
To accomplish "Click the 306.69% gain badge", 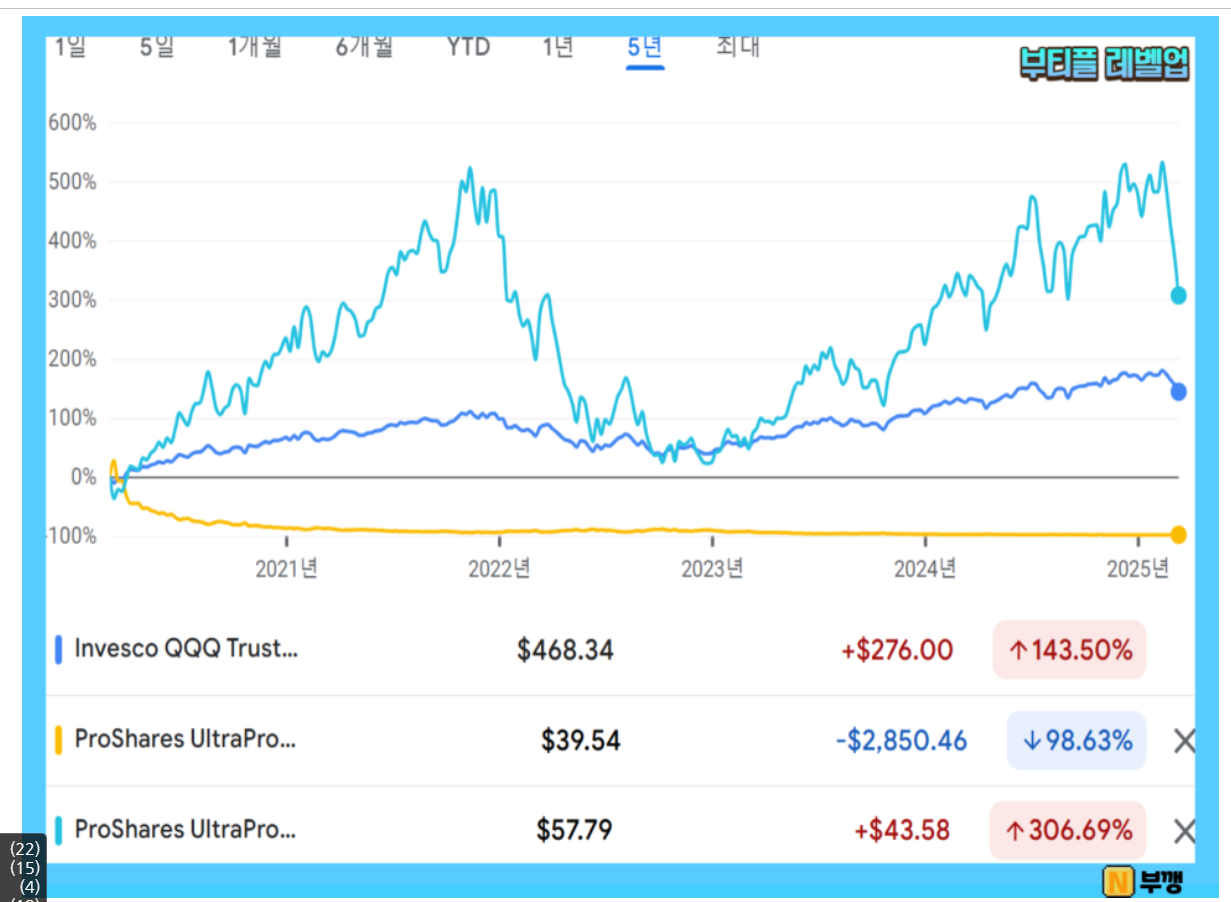I will click(1068, 831).
